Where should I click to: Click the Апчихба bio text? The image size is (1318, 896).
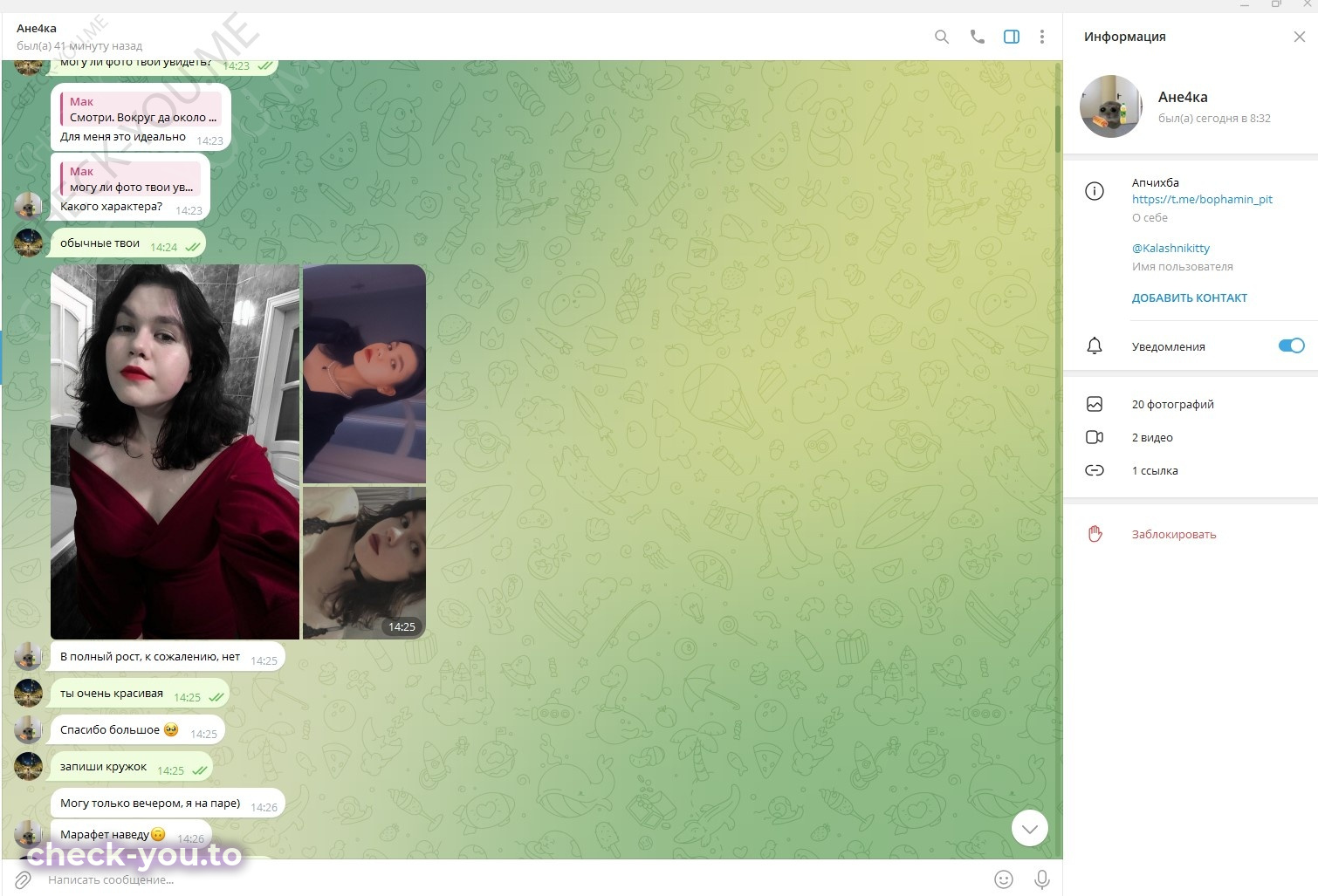tap(1156, 182)
